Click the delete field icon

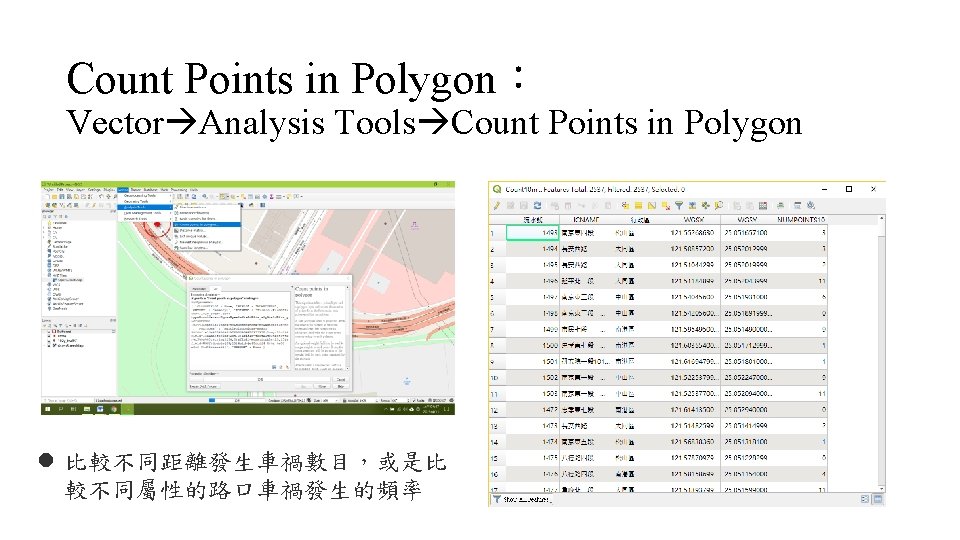pos(750,206)
